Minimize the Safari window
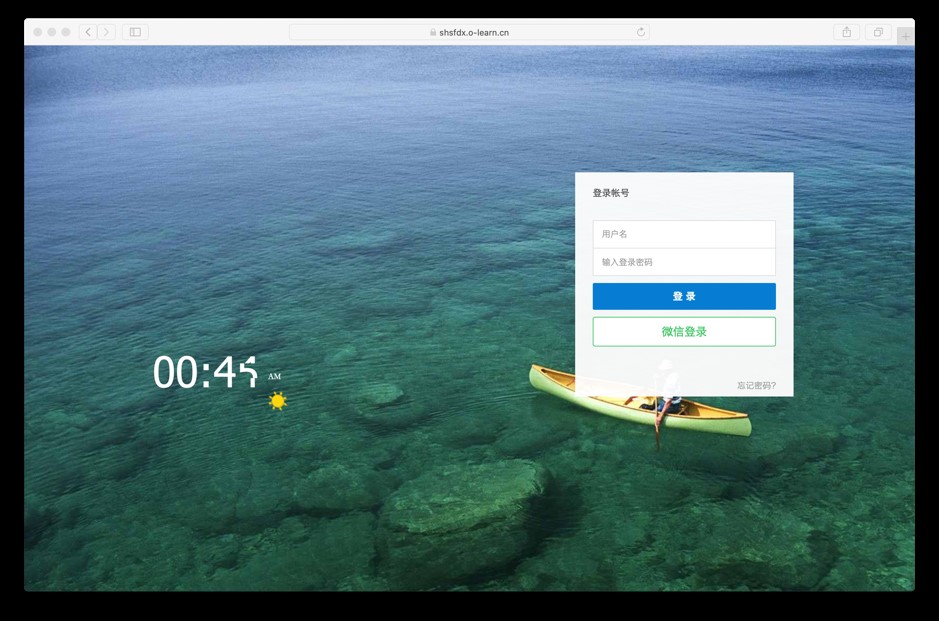Viewport: 939px width, 621px height. pyautogui.click(x=52, y=32)
